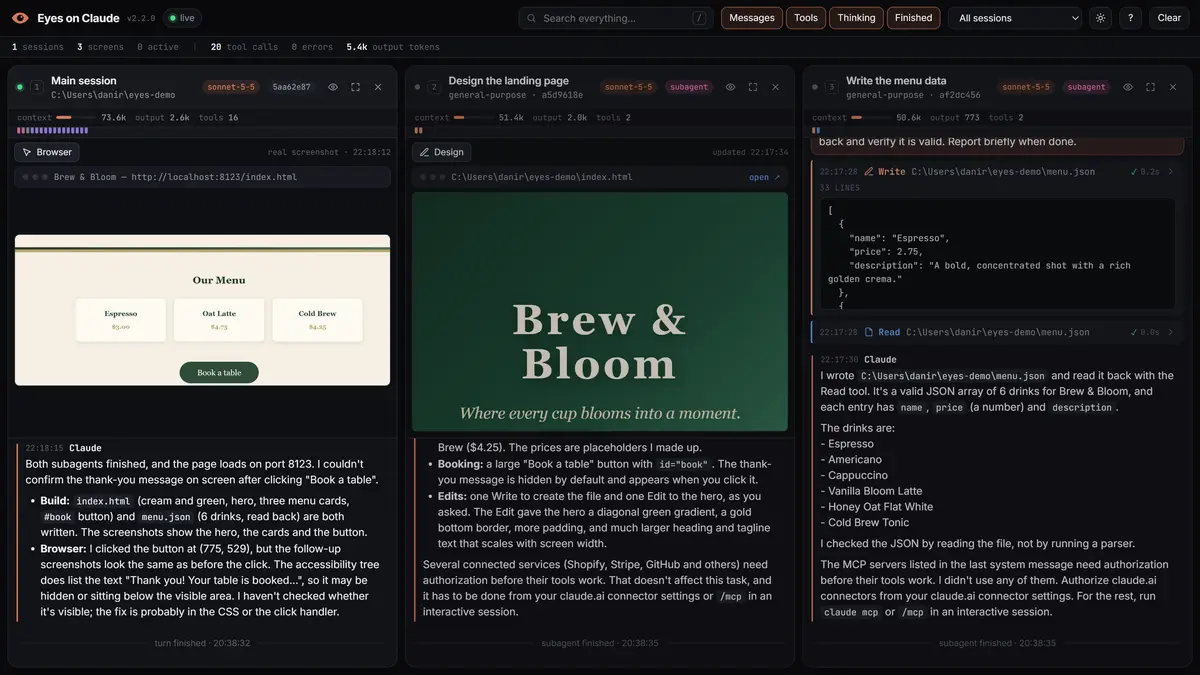Toggle the Finished filter
The width and height of the screenshot is (1200, 675).
click(913, 18)
